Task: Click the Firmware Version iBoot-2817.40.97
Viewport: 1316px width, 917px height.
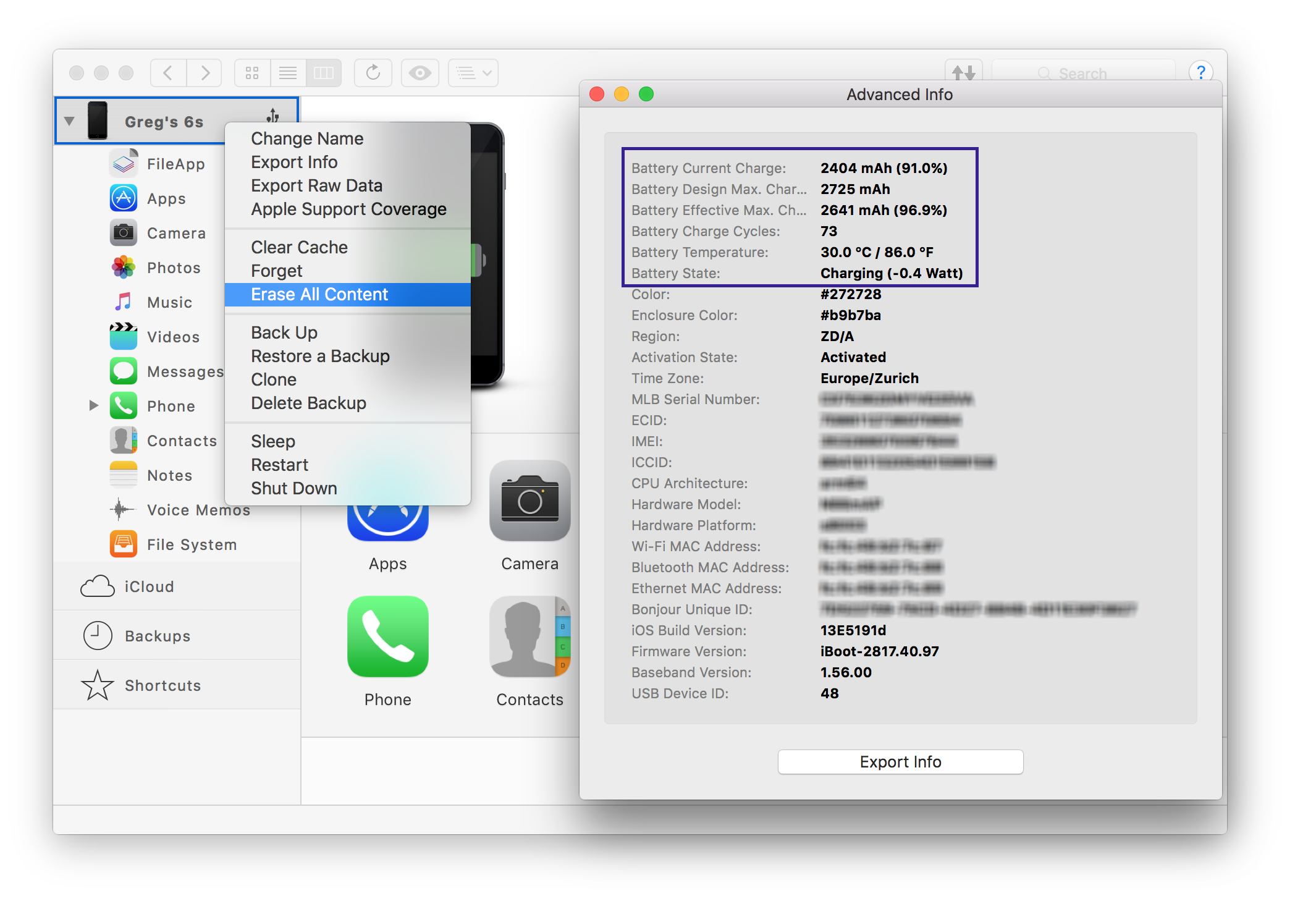Action: point(879,651)
